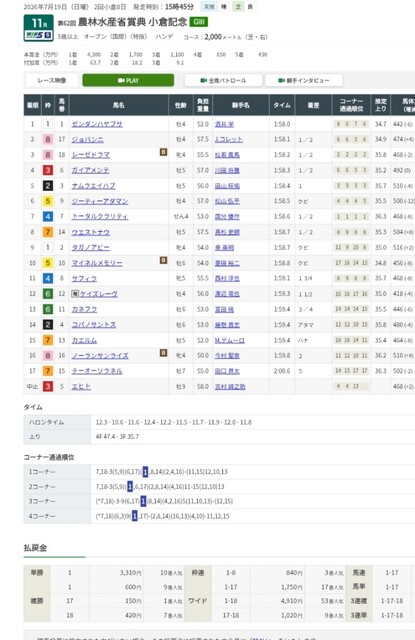
Task: Click the ワイド 1-18 payout 4,910円
Action: [291, 601]
